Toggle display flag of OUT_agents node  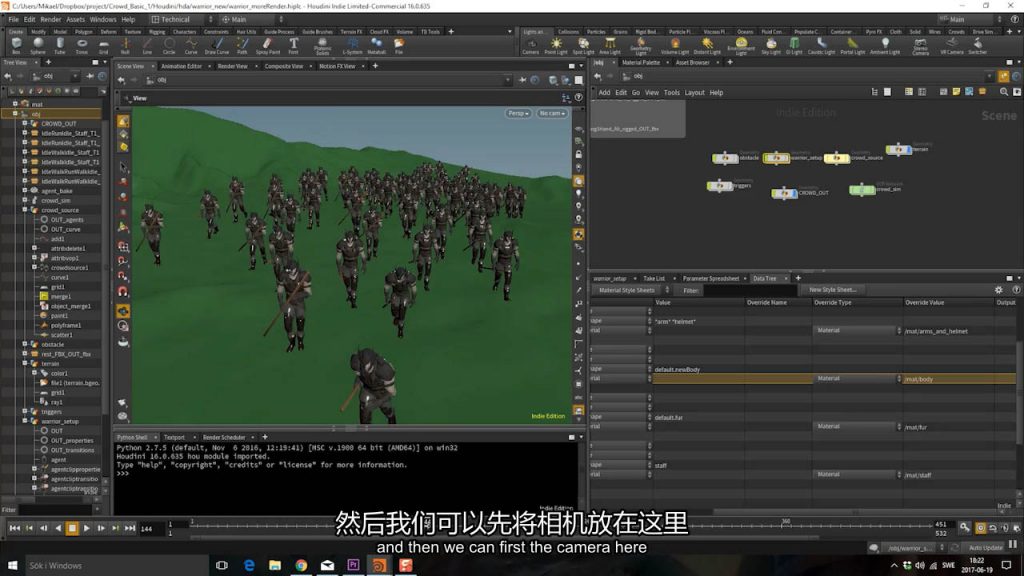tap(44, 219)
